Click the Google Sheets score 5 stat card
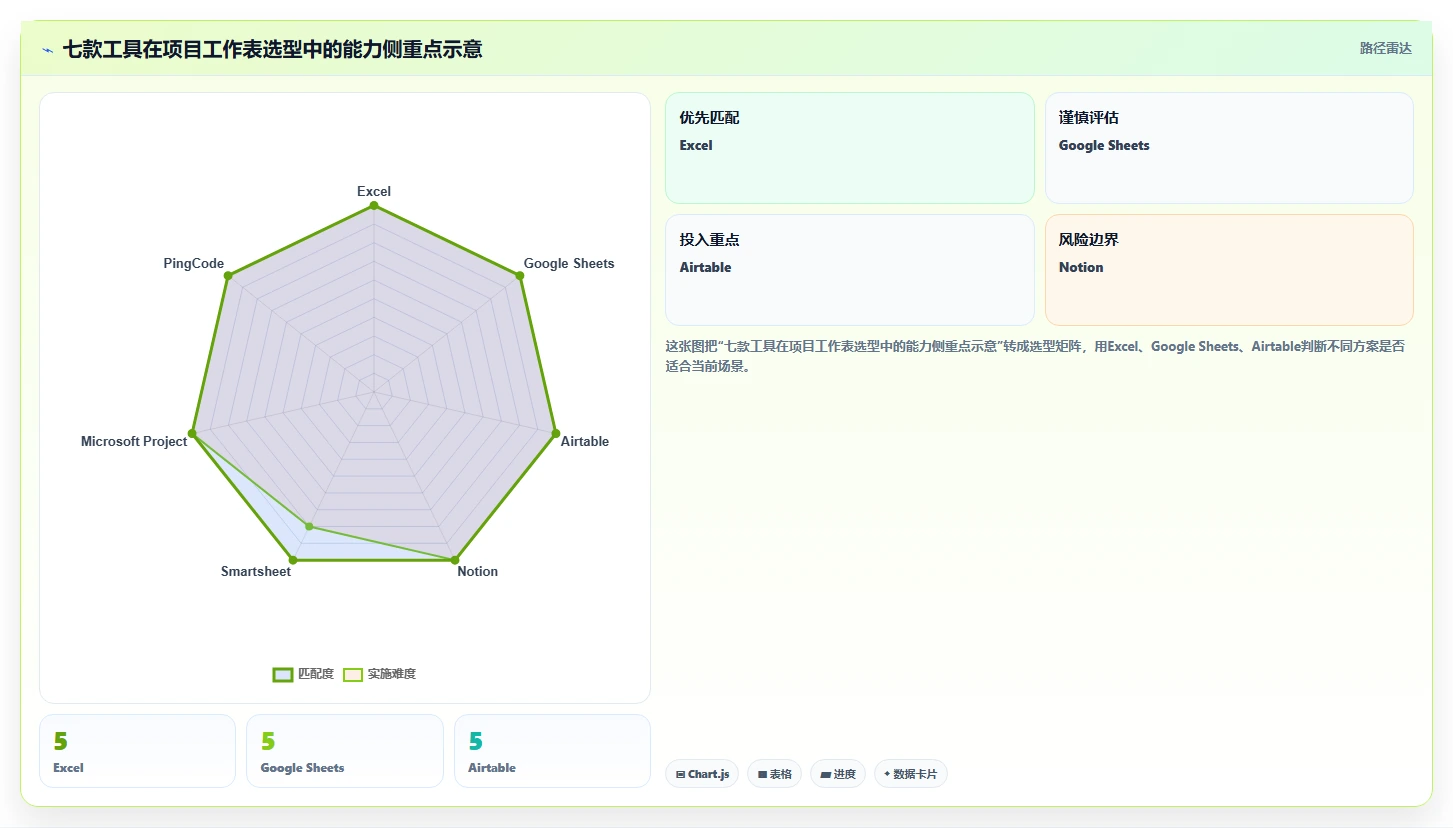This screenshot has width=1453, height=828. pyautogui.click(x=344, y=751)
